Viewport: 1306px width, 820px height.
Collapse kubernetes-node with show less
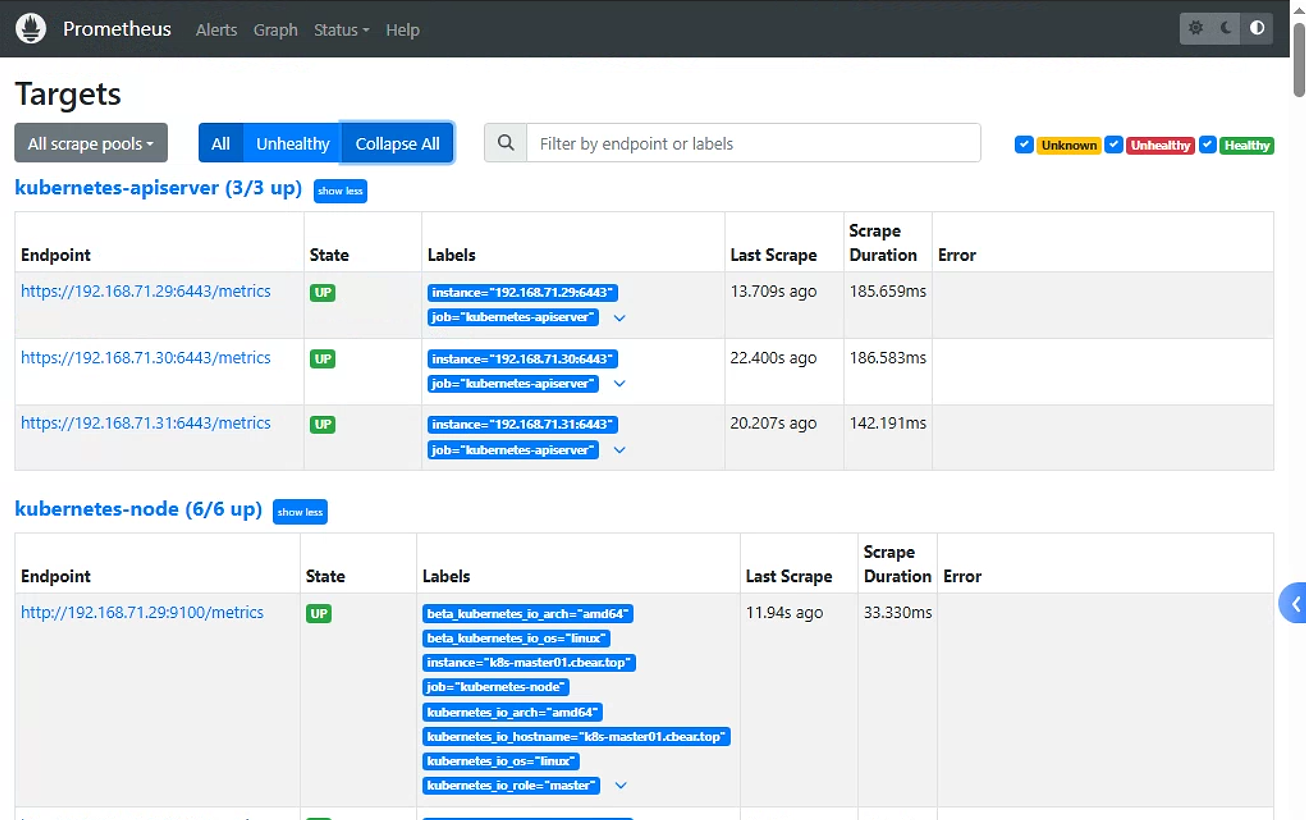pos(300,512)
